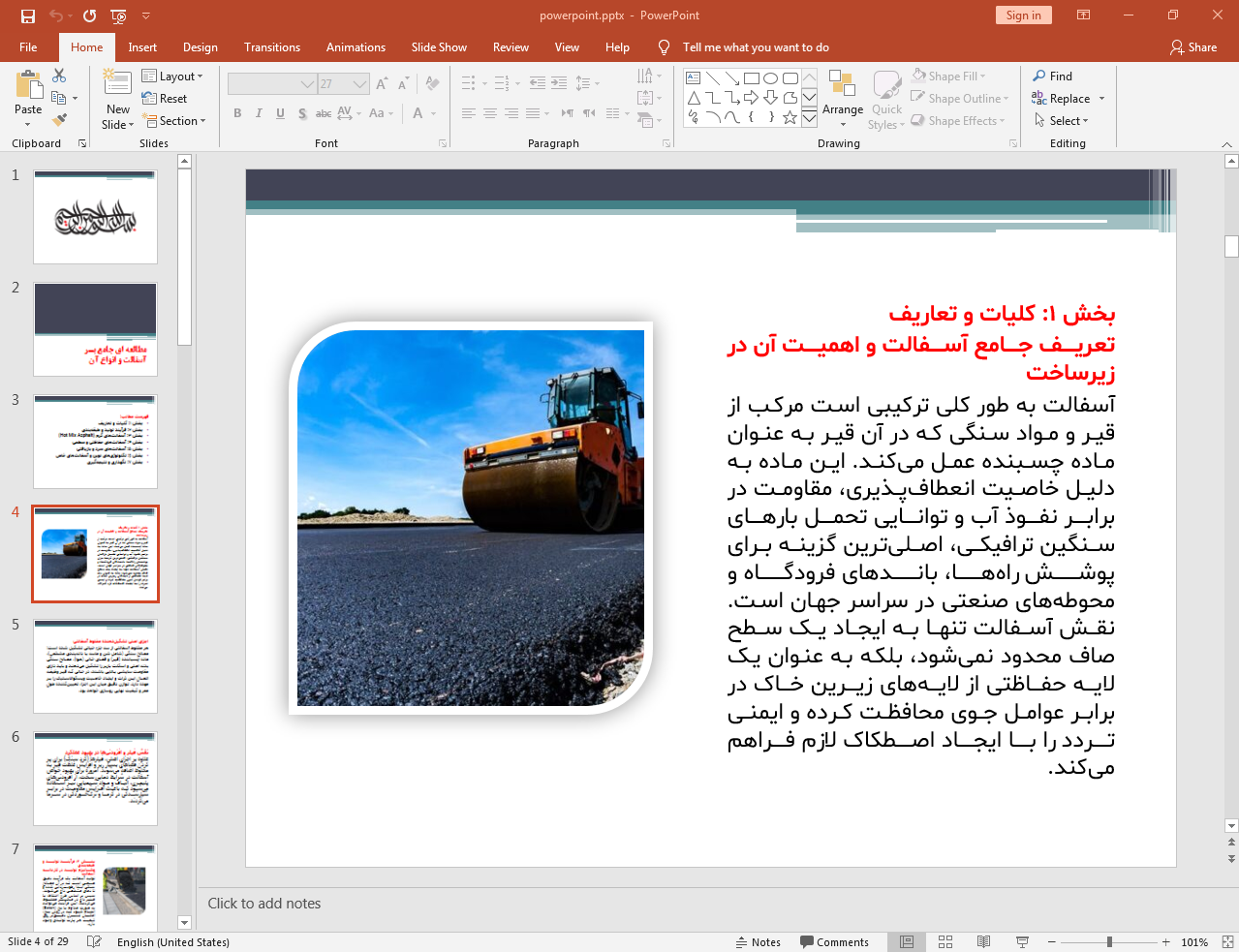
Task: Click the Share button
Action: click(x=1193, y=46)
